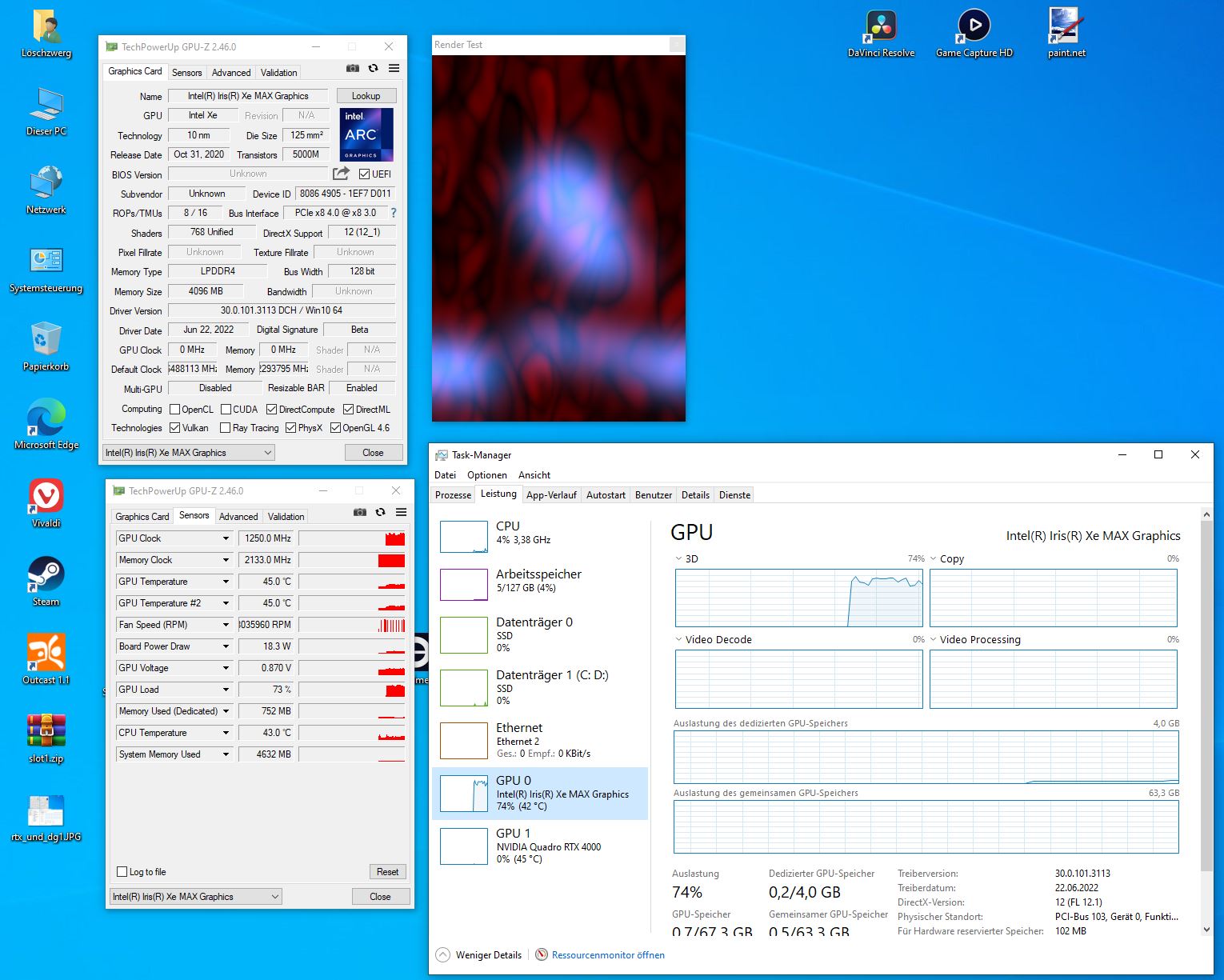Click the Weniger Details collapse arrow icon

(x=442, y=954)
